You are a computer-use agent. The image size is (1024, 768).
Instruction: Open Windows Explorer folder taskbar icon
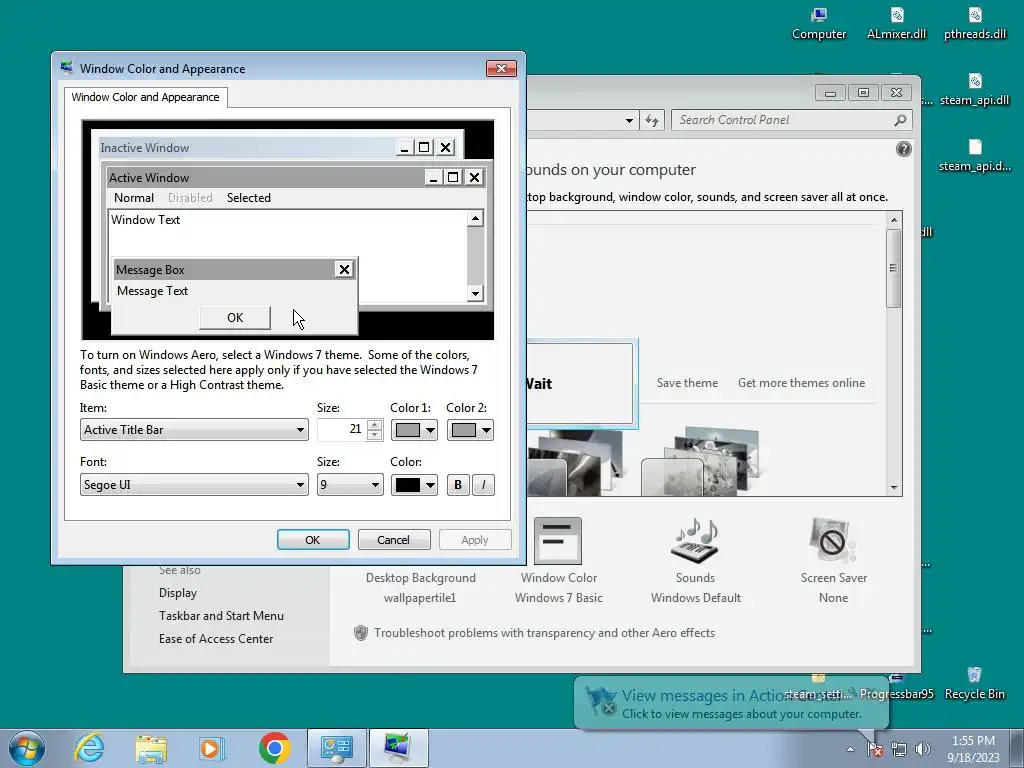pyautogui.click(x=151, y=748)
